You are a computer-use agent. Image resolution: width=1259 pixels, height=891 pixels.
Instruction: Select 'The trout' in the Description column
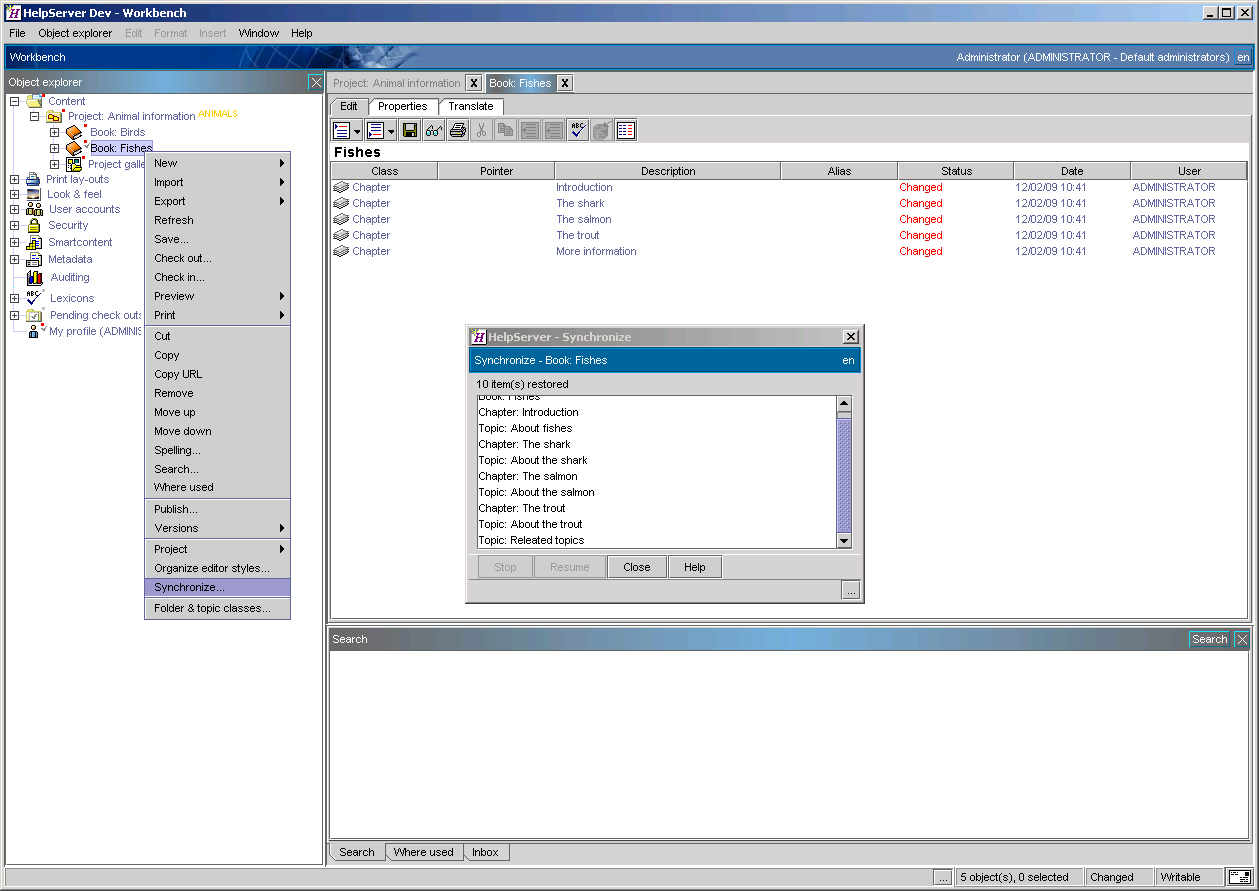(578, 235)
